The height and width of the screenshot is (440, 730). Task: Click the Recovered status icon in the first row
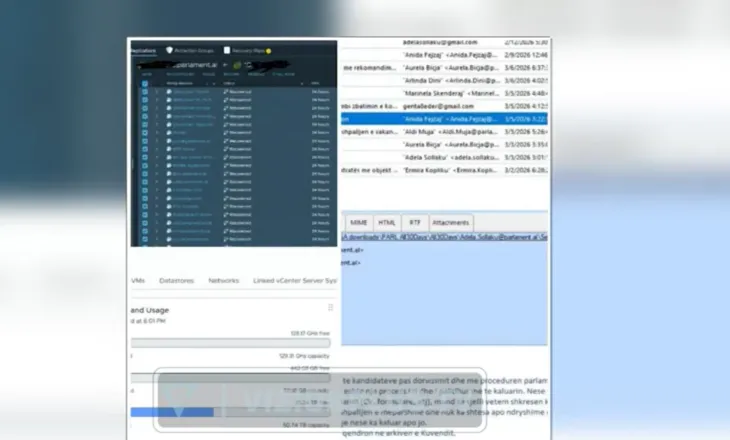click(x=226, y=92)
